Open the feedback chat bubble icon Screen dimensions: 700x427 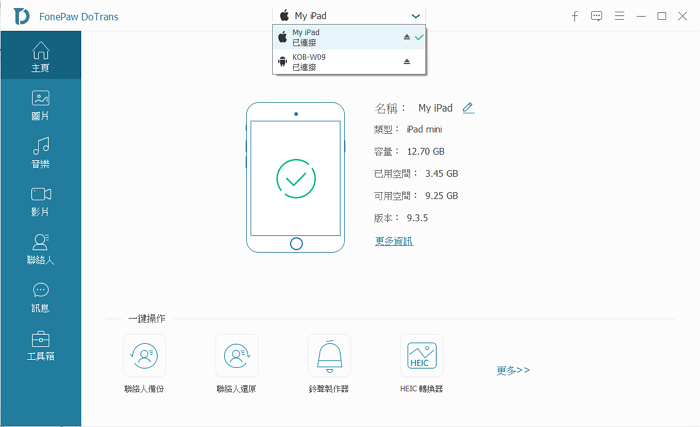(x=596, y=17)
